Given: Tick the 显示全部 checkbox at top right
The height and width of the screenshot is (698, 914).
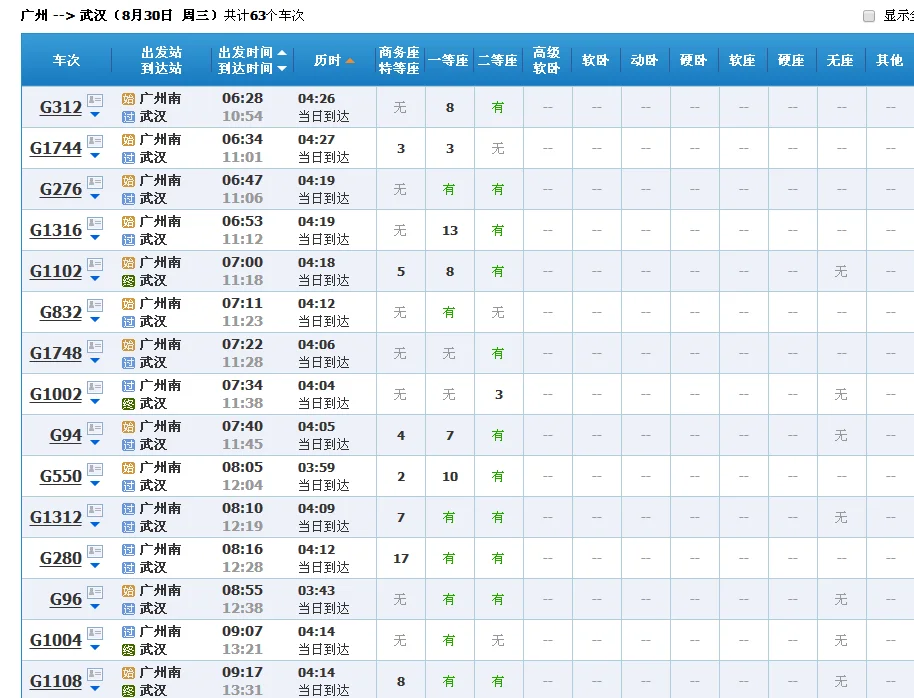Looking at the screenshot, I should [868, 16].
